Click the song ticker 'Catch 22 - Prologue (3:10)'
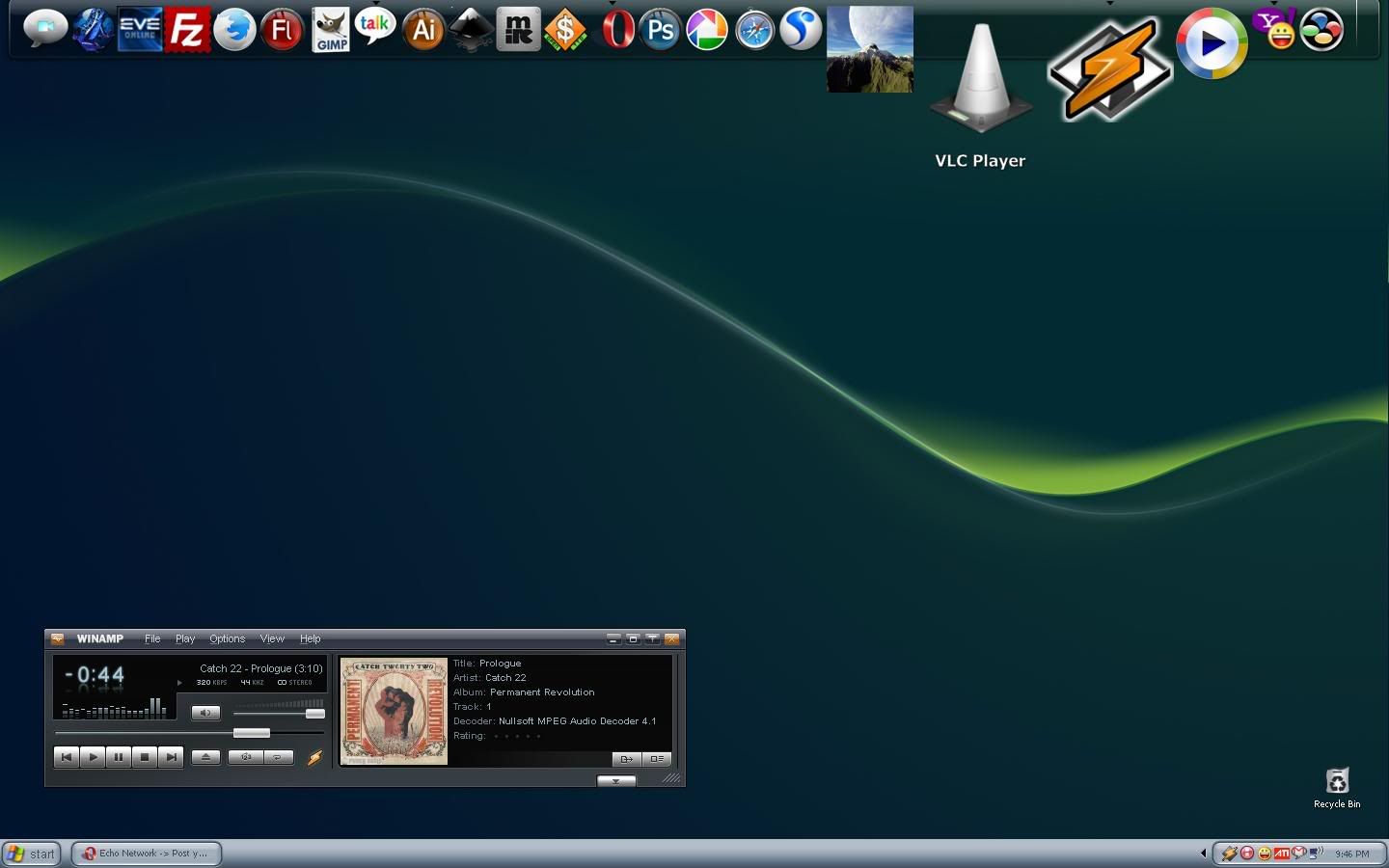The height and width of the screenshot is (868, 1389). tap(260, 668)
